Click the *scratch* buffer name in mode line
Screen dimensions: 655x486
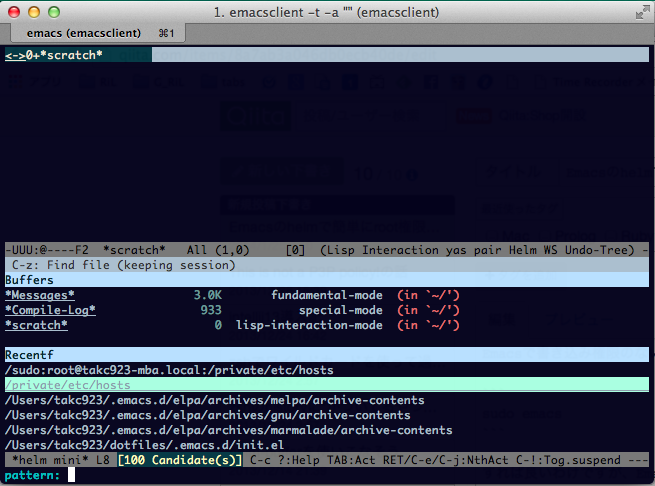pos(134,250)
